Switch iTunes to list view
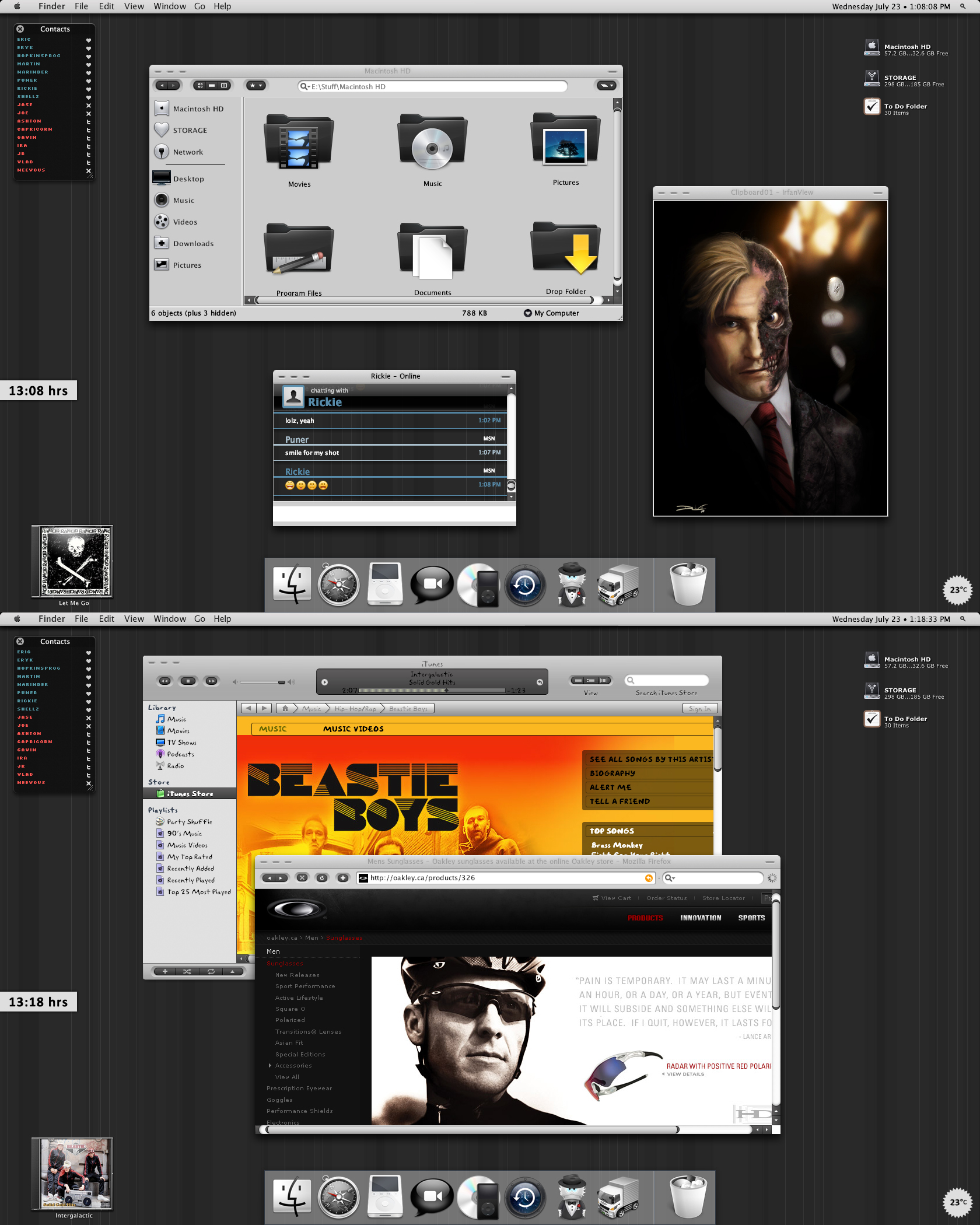Viewport: 980px width, 1225px height. (578, 681)
